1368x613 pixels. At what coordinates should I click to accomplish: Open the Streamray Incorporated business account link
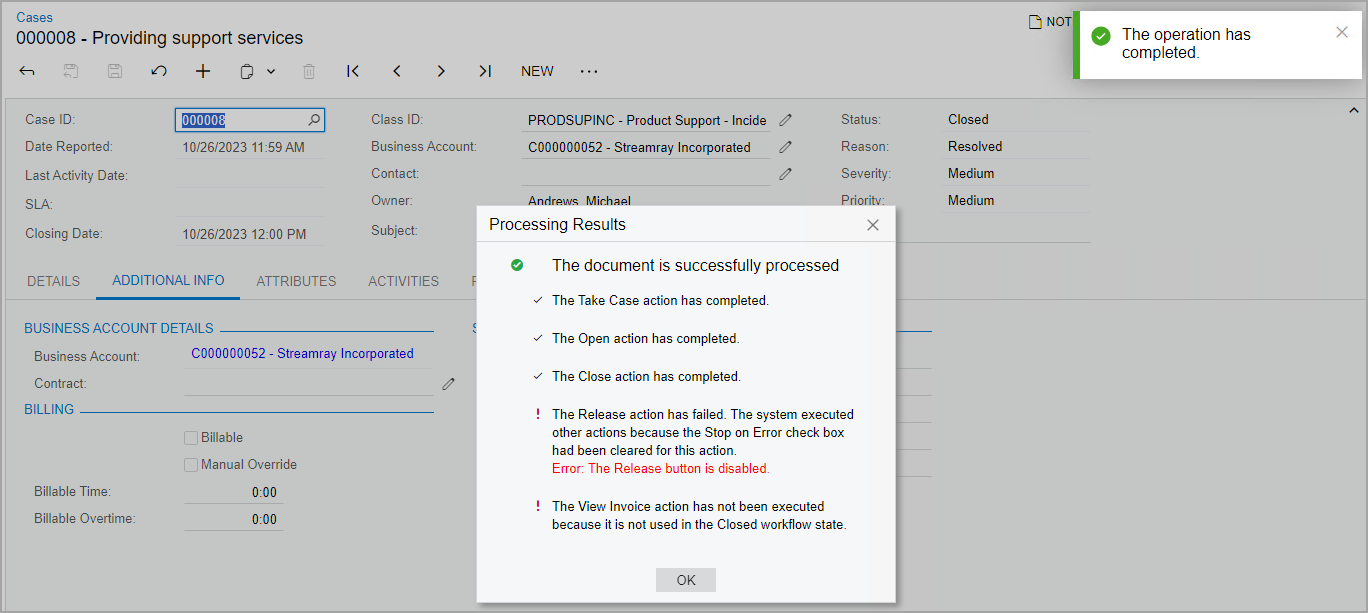click(302, 353)
